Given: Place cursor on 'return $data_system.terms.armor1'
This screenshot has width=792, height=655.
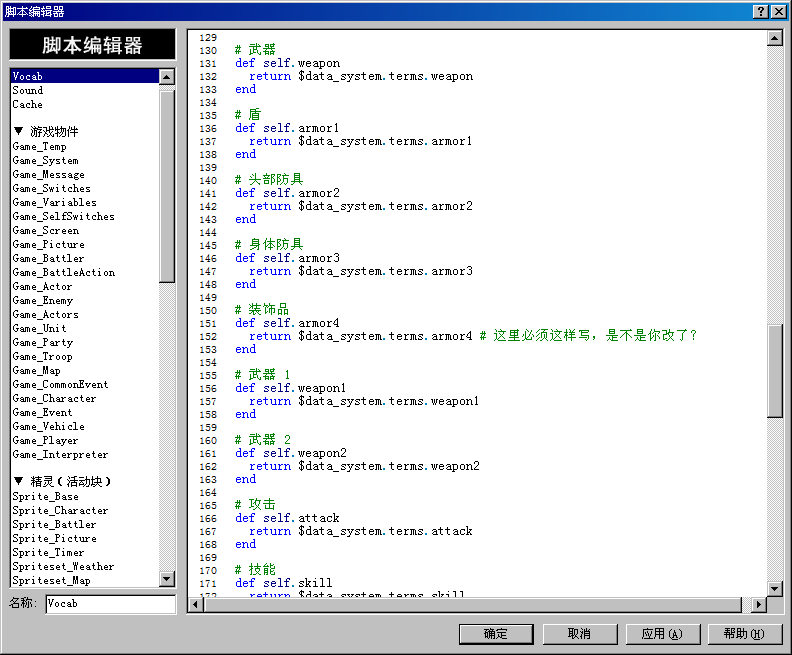Looking at the screenshot, I should point(361,141).
